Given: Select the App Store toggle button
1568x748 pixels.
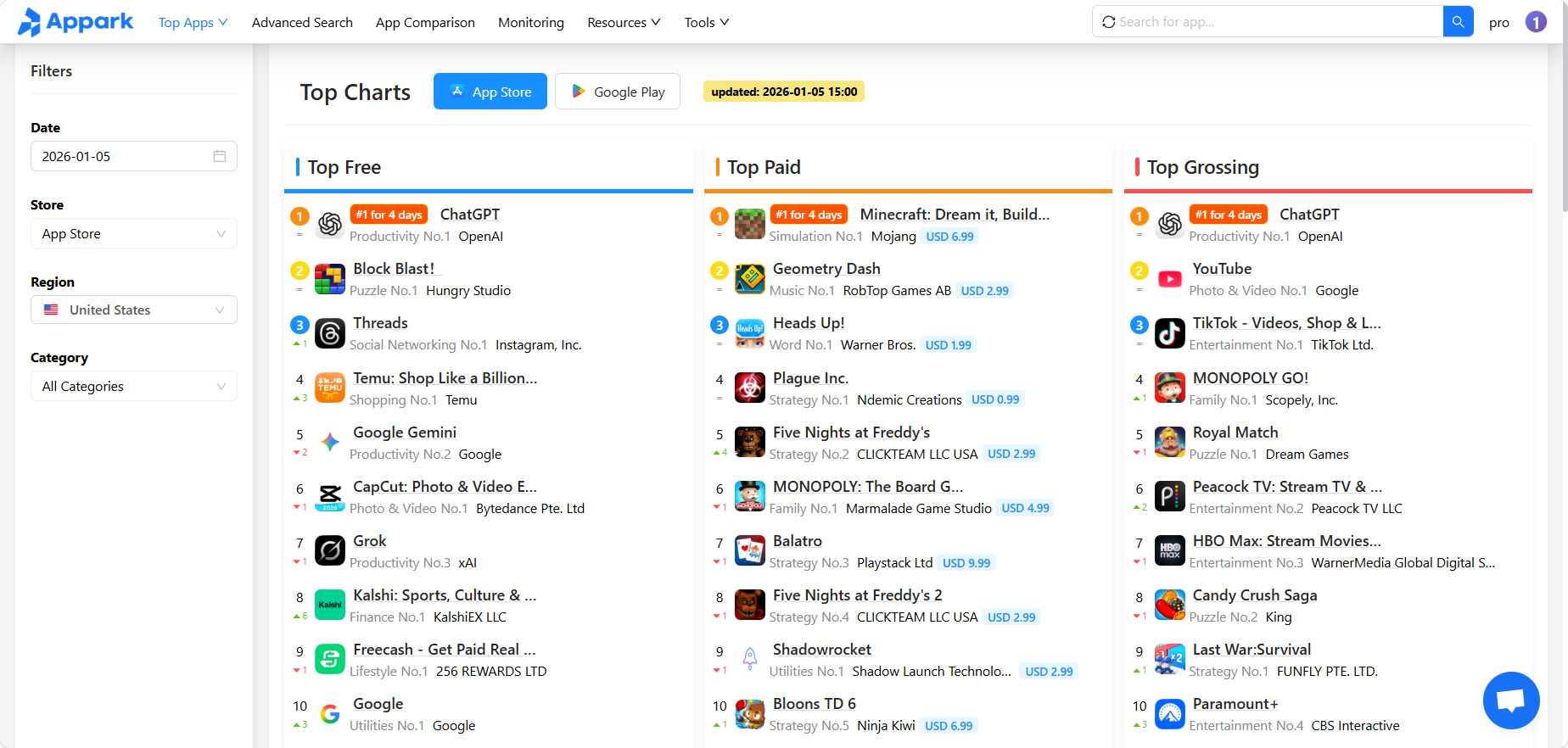Looking at the screenshot, I should pos(490,92).
